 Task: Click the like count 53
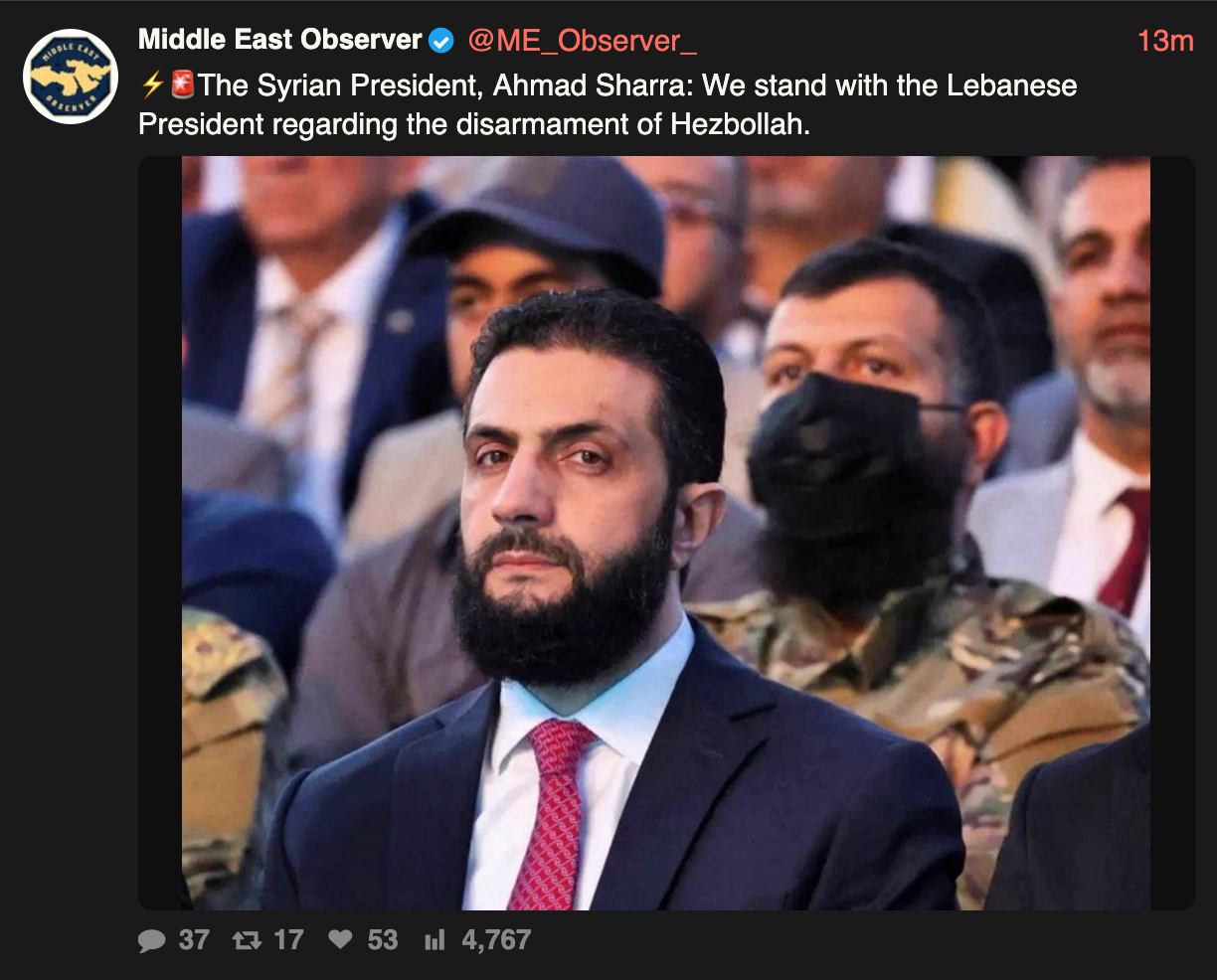[x=383, y=940]
